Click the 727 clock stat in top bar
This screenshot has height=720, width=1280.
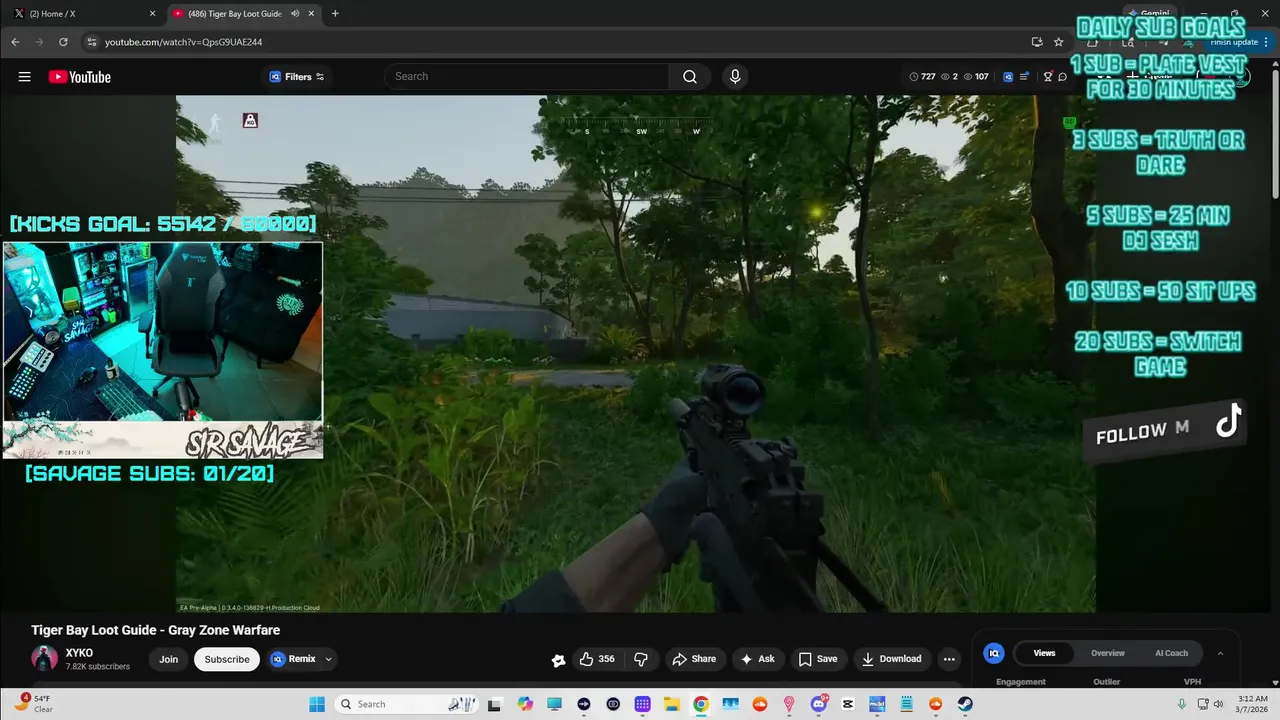922,77
